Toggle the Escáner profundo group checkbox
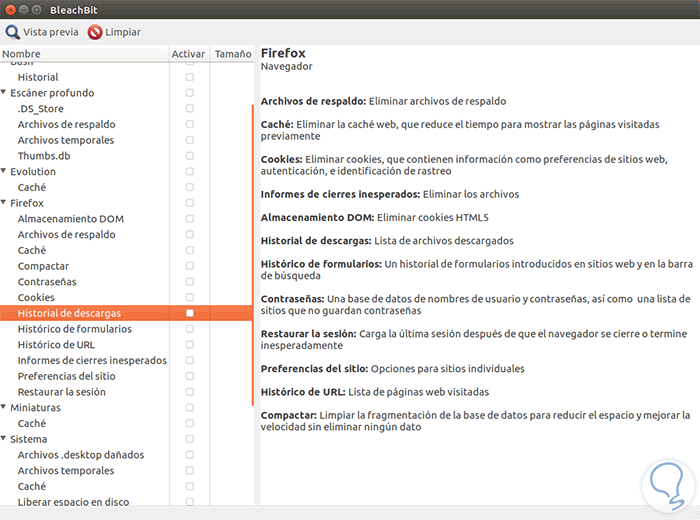Viewport: 700px width, 520px height. (190, 93)
